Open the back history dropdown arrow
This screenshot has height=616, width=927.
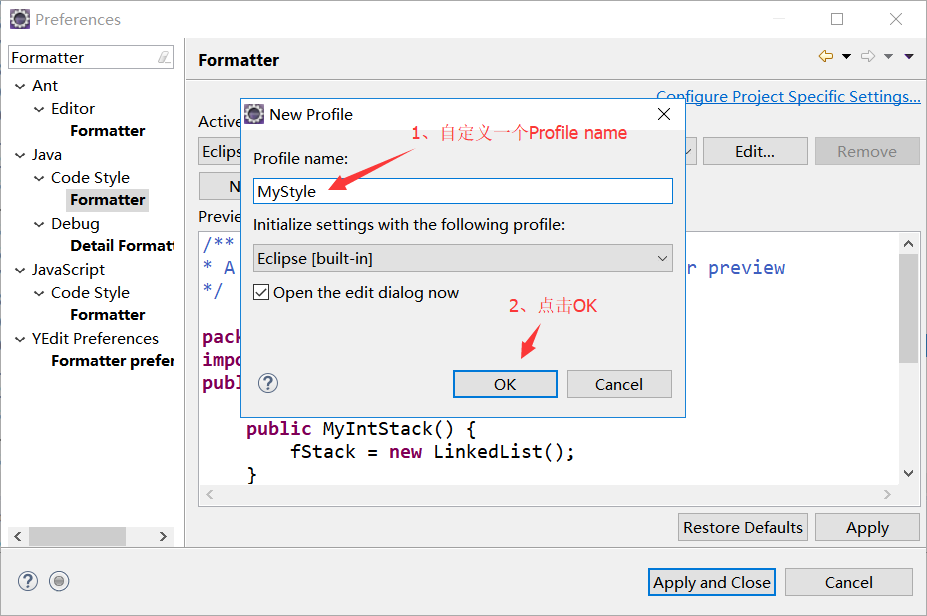(x=846, y=56)
